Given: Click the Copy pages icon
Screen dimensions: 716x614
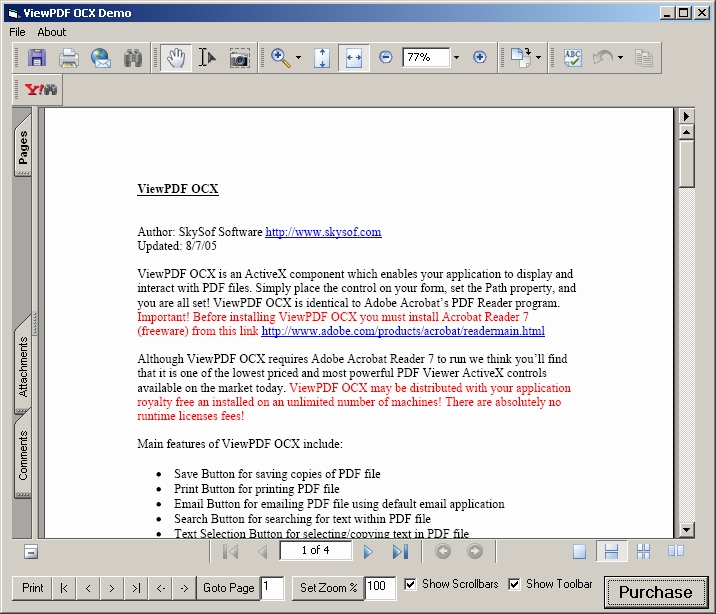Looking at the screenshot, I should 644,58.
